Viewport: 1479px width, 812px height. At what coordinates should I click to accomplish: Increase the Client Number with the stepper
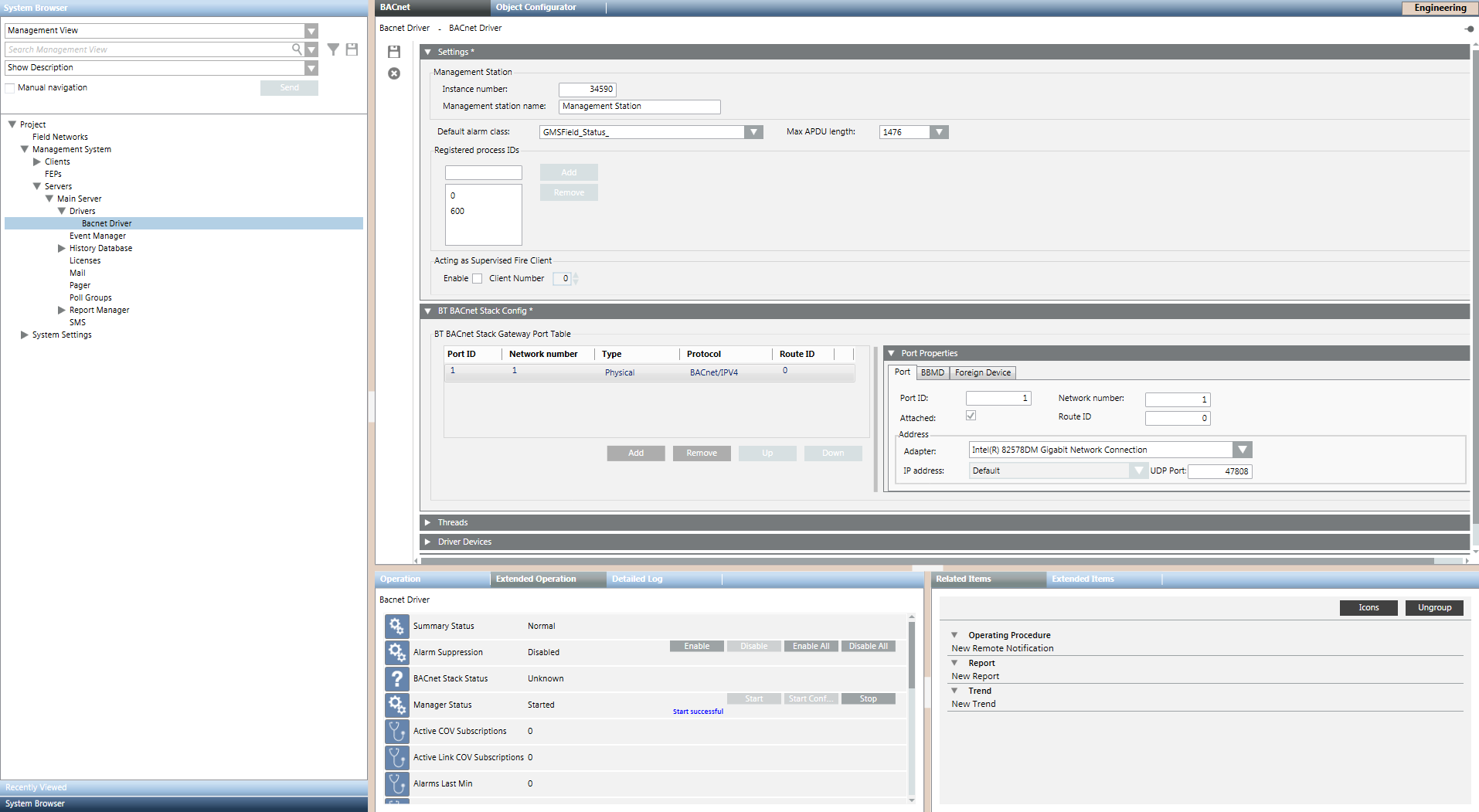(x=576, y=276)
